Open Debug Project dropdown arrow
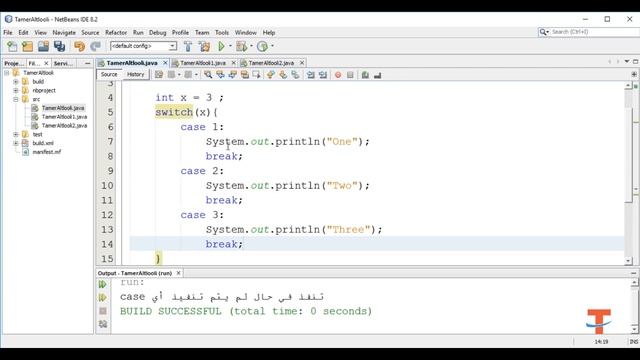This screenshot has width=640, height=360. [x=251, y=46]
